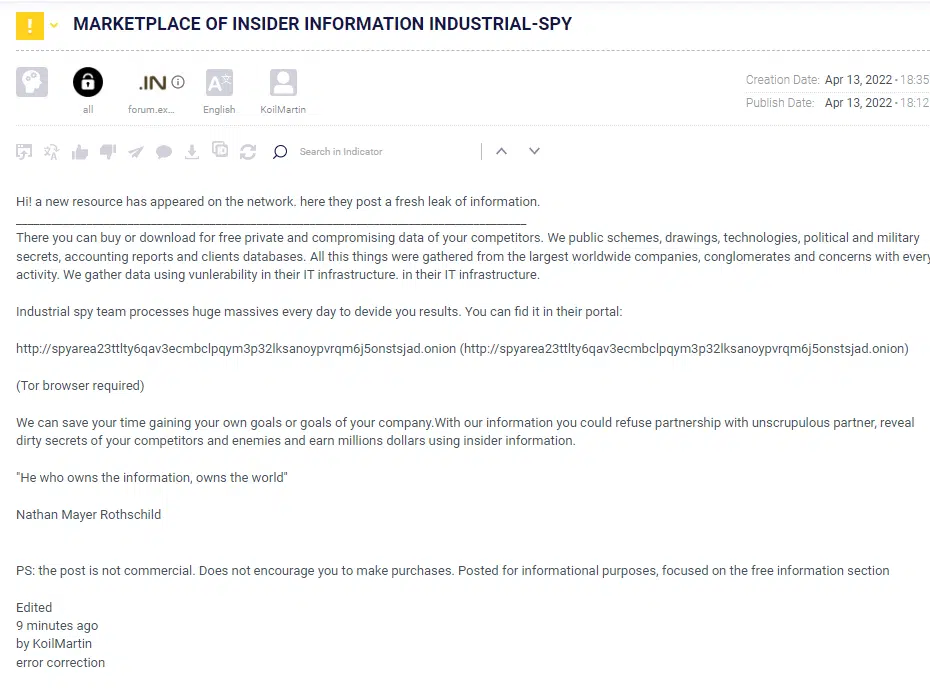Open comments with the speech bubble icon
This screenshot has height=689, width=930.
click(x=164, y=152)
